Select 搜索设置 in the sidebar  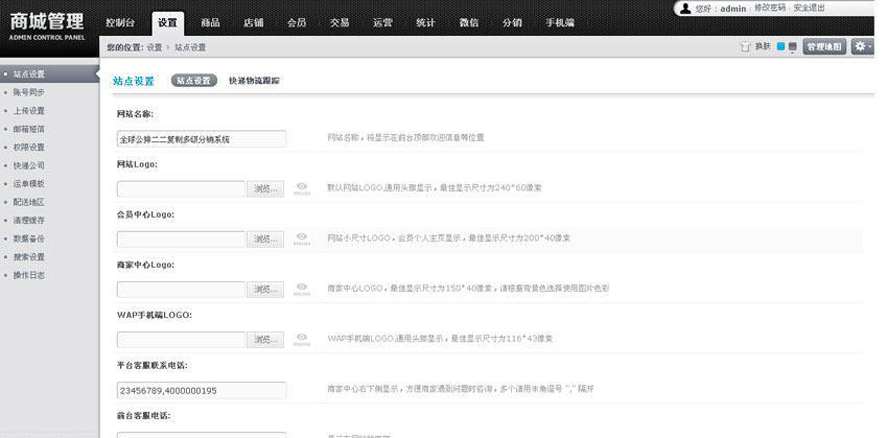29,257
